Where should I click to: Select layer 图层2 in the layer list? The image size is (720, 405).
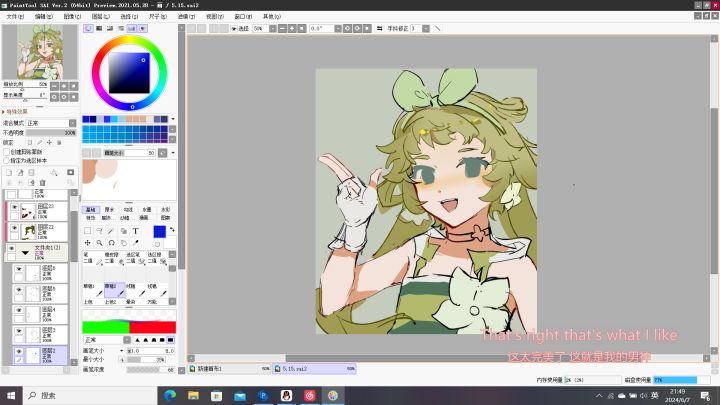40,355
